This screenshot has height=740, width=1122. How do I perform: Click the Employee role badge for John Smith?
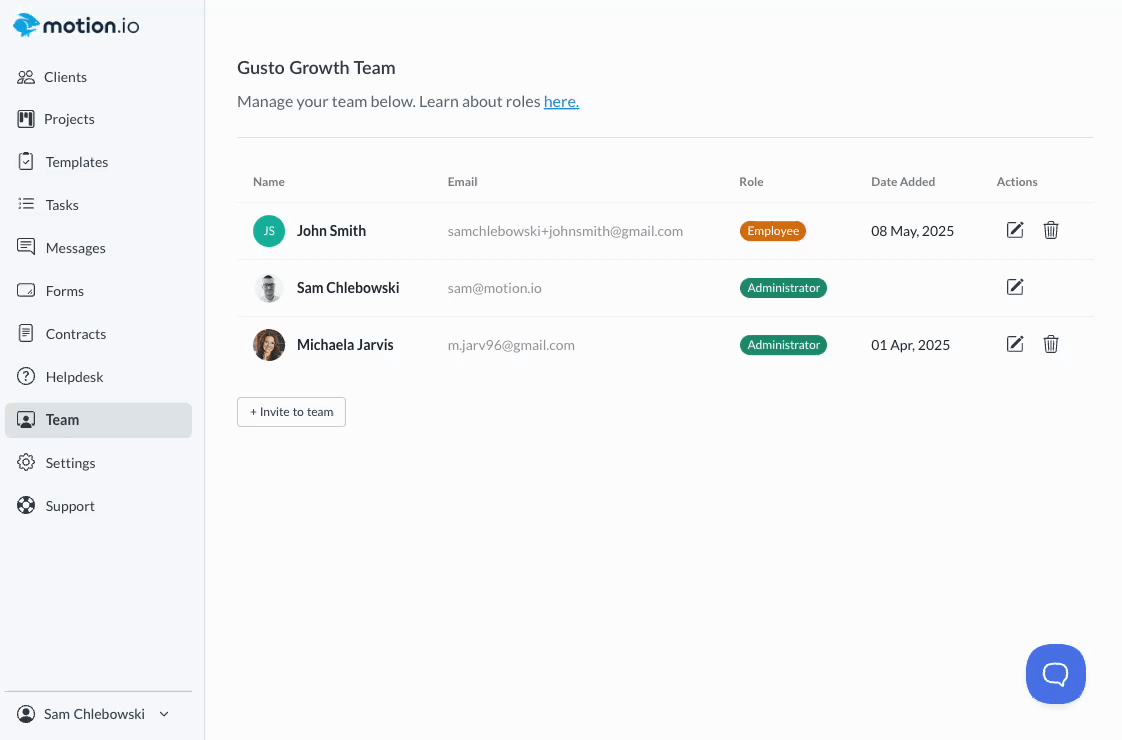(x=772, y=231)
